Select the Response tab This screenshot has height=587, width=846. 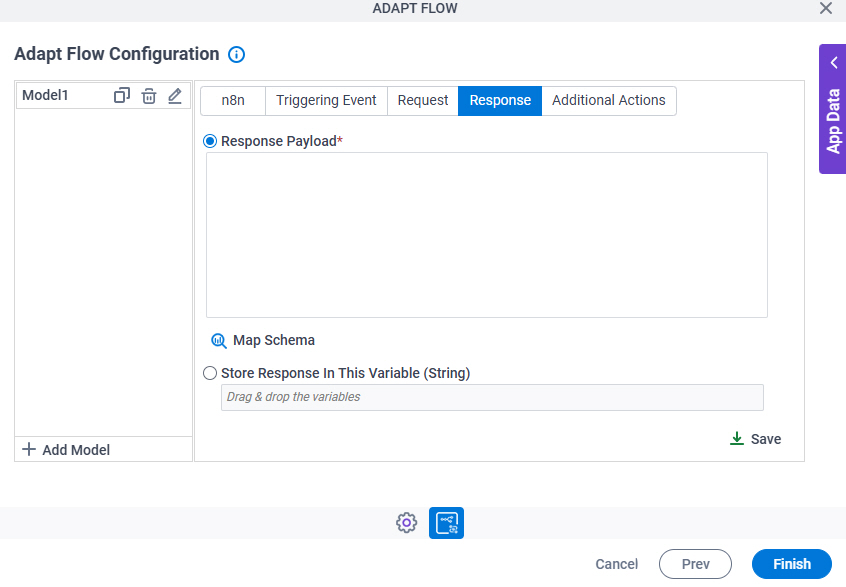click(x=500, y=100)
